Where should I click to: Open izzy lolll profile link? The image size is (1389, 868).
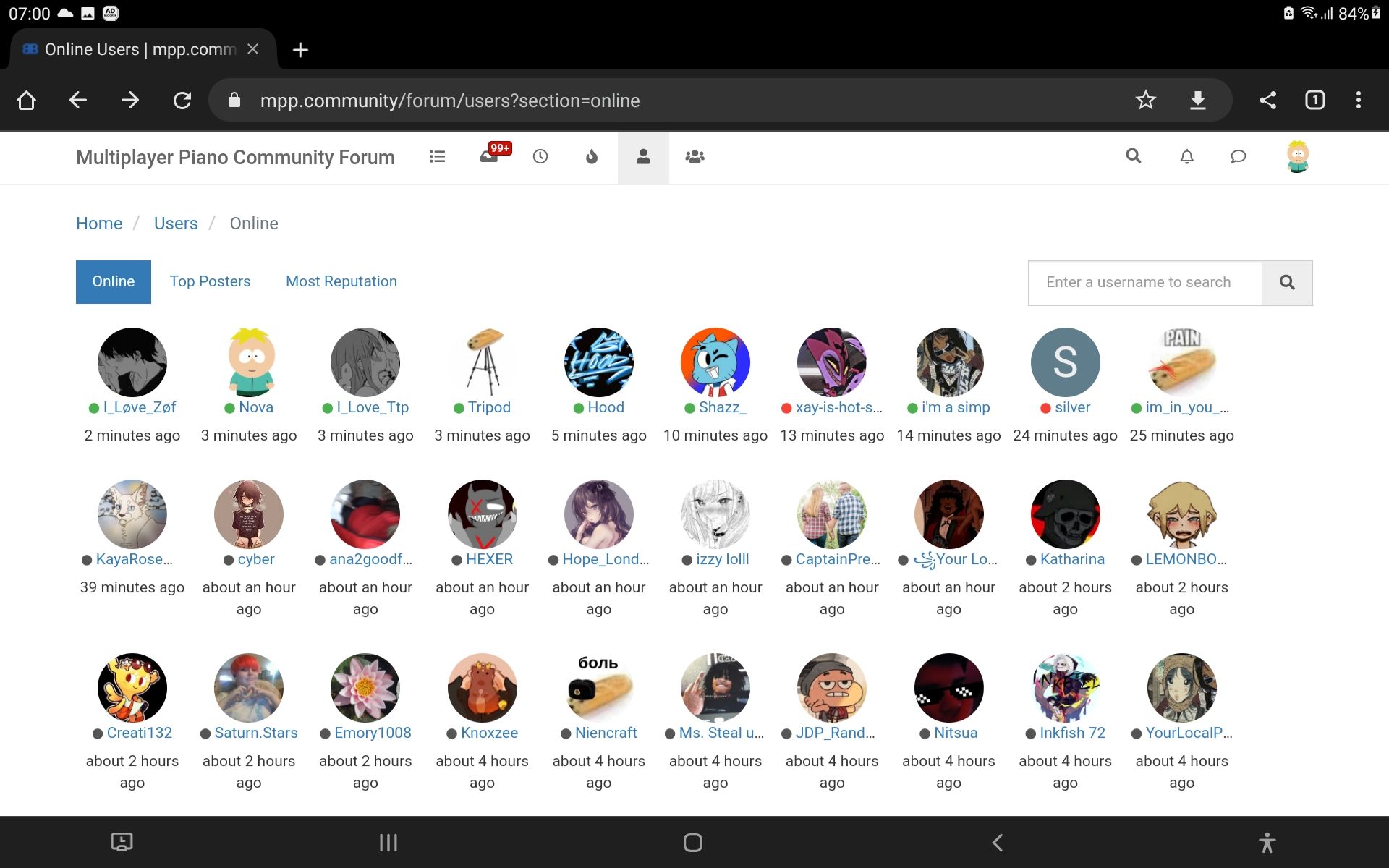point(722,559)
